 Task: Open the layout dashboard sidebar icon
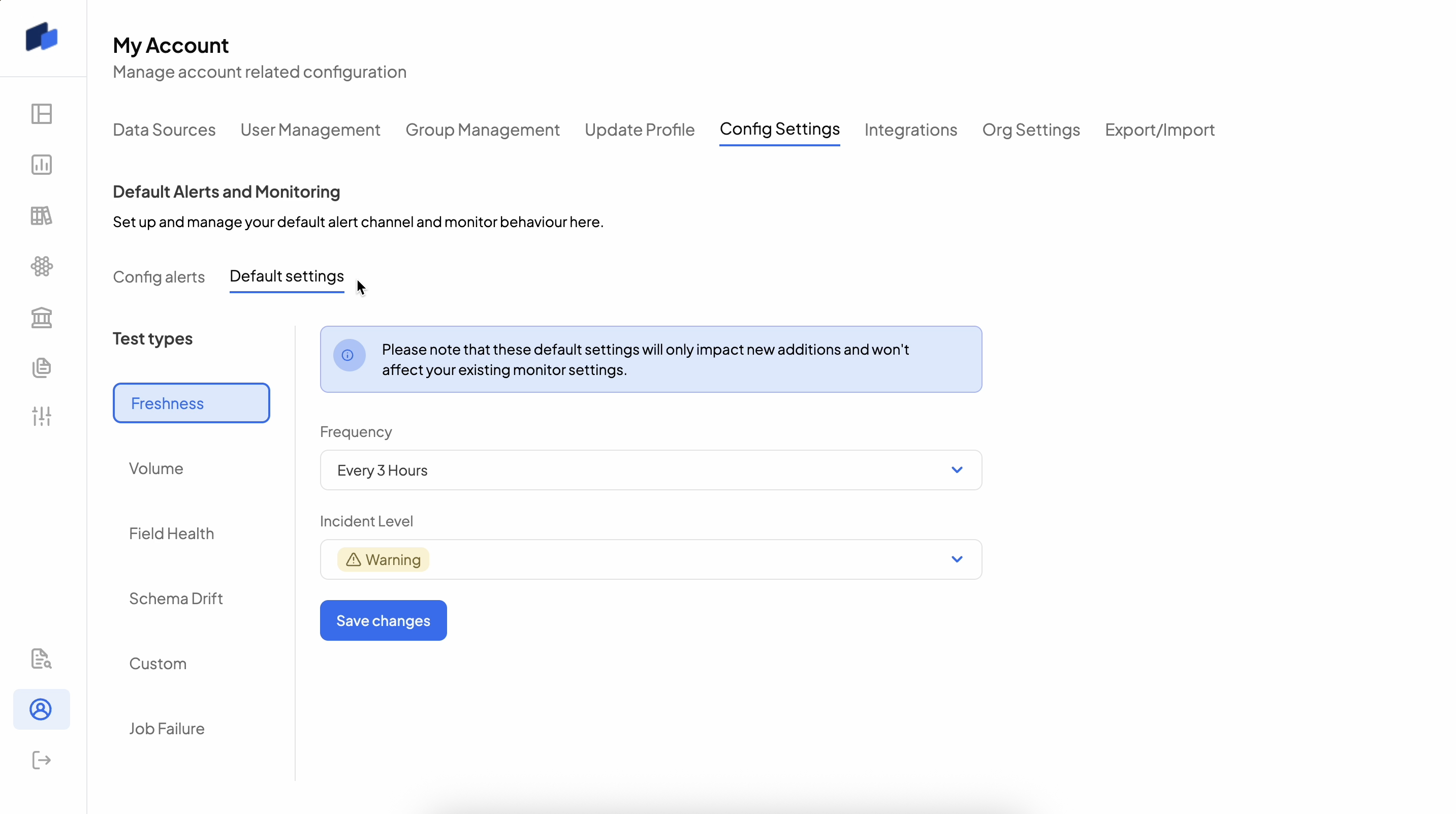41,114
